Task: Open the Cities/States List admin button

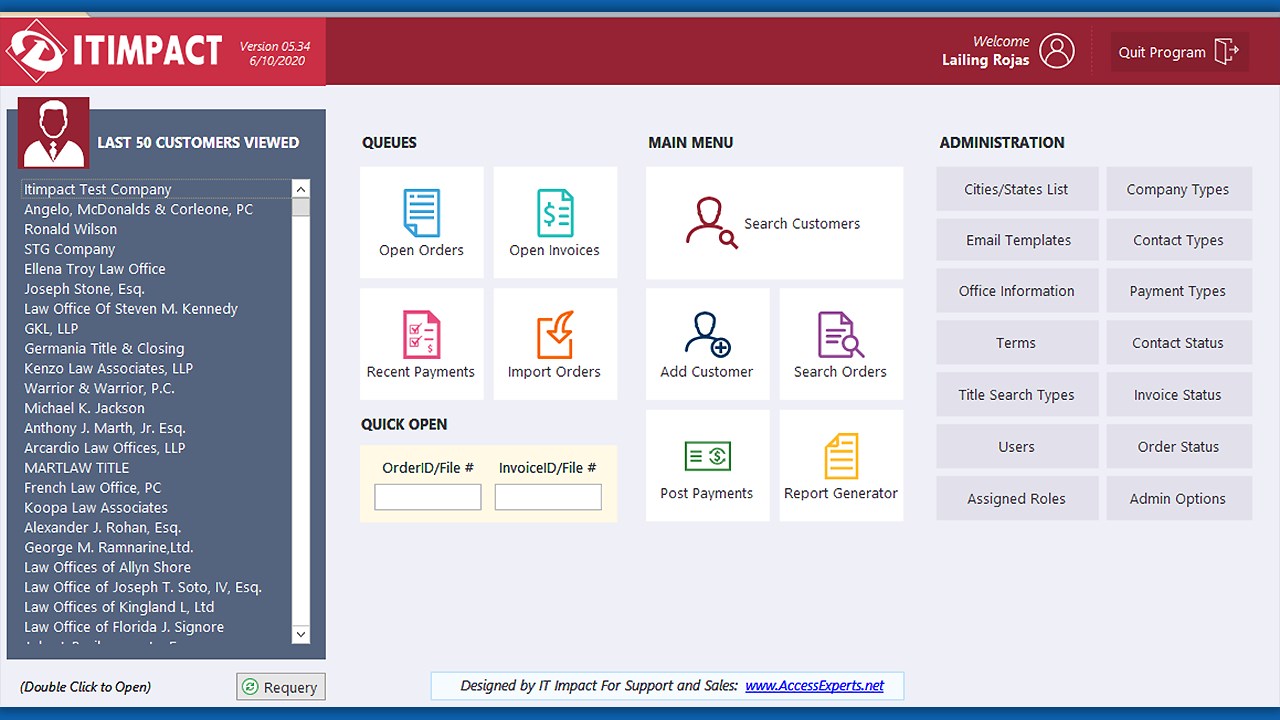Action: 1017,189
